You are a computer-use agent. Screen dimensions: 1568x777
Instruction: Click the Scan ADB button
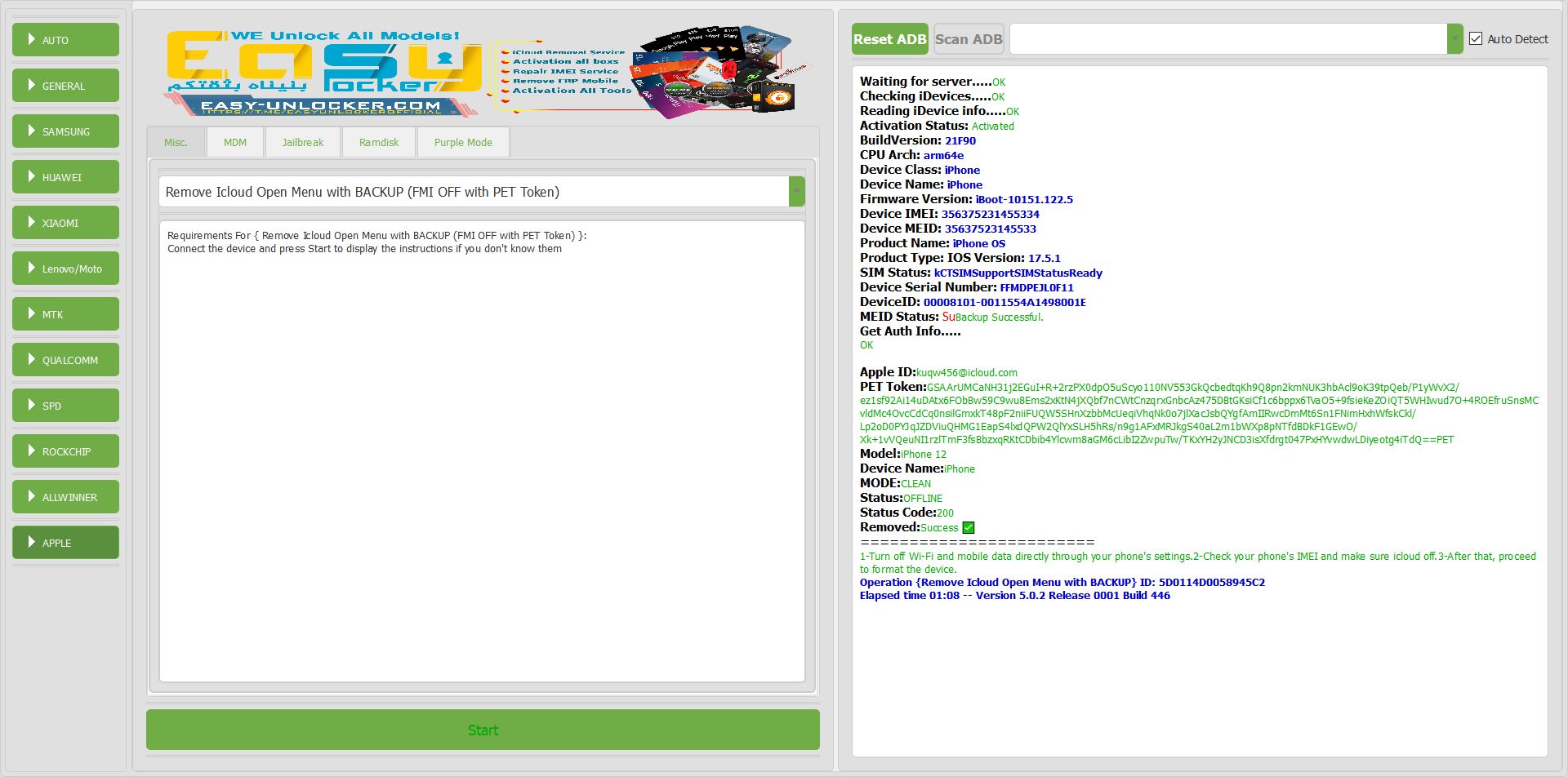click(969, 39)
